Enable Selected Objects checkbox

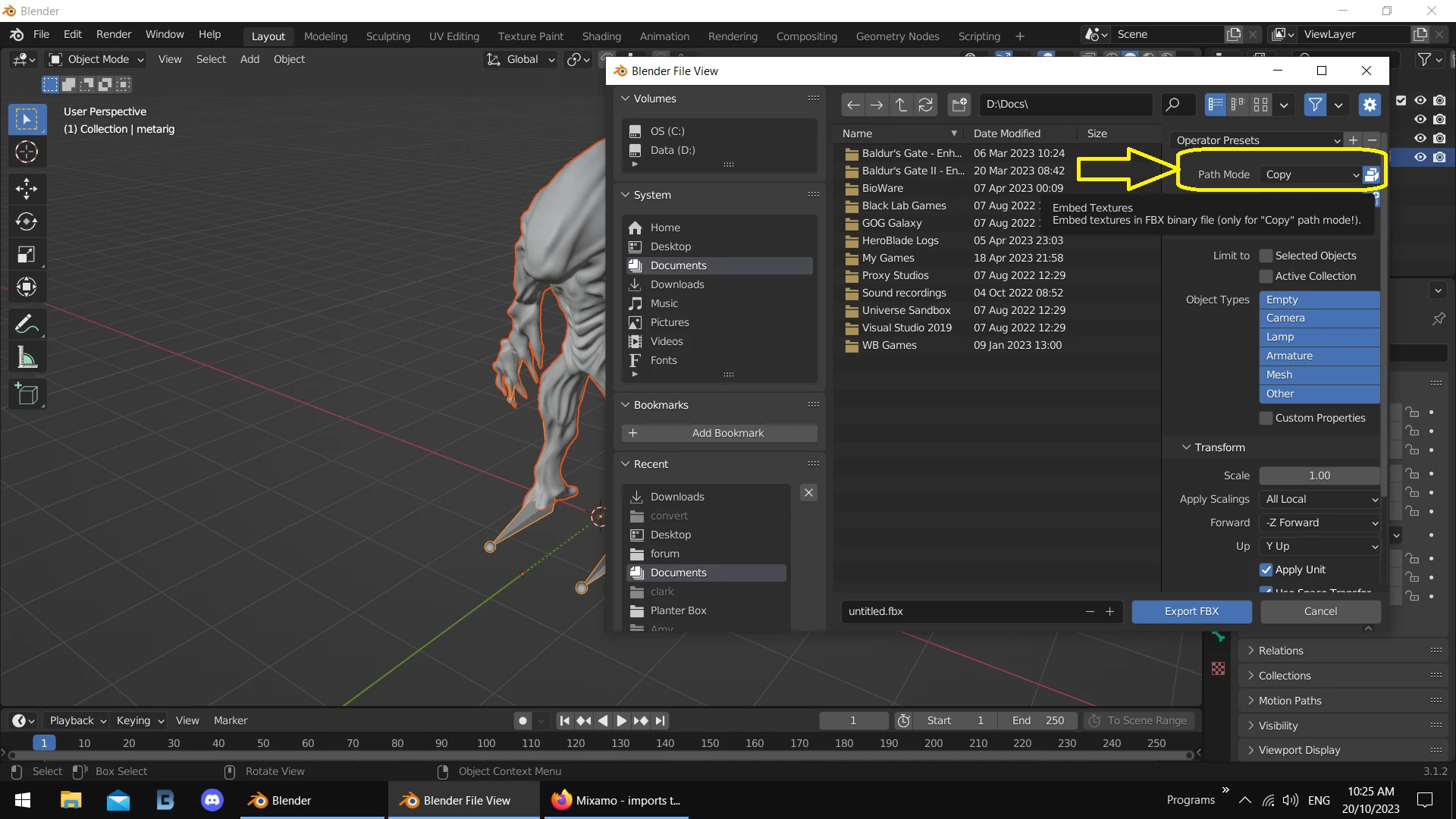click(x=1266, y=256)
